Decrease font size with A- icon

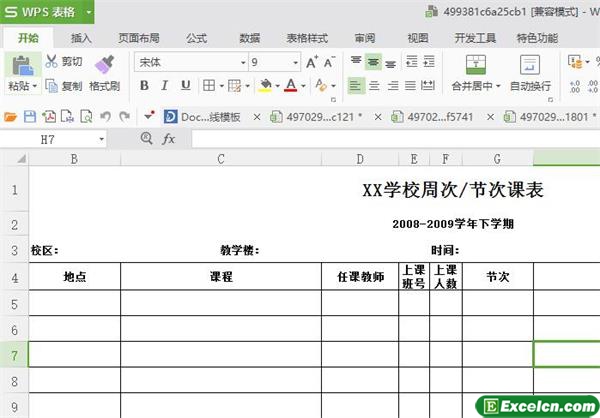click(x=329, y=62)
